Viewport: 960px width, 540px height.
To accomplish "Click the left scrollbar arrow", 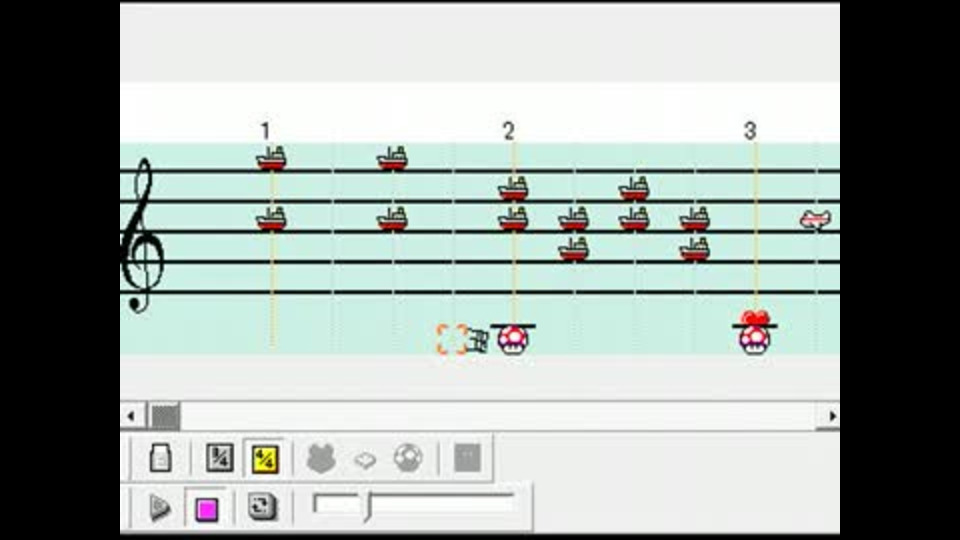I will (132, 416).
